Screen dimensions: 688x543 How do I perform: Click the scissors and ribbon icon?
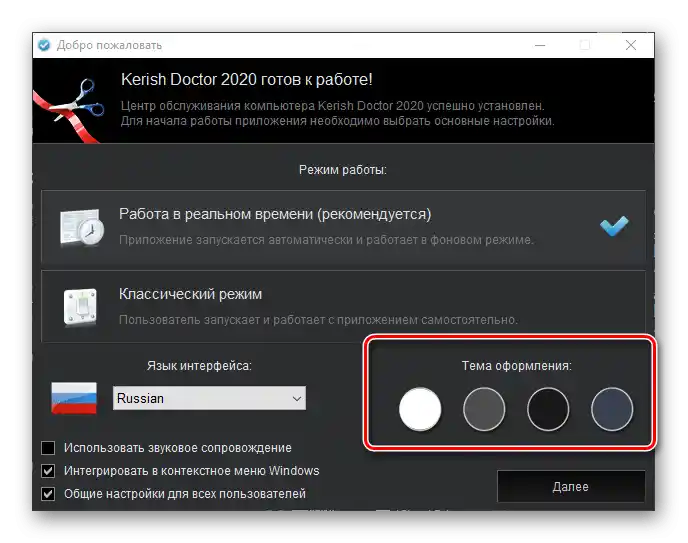(69, 110)
